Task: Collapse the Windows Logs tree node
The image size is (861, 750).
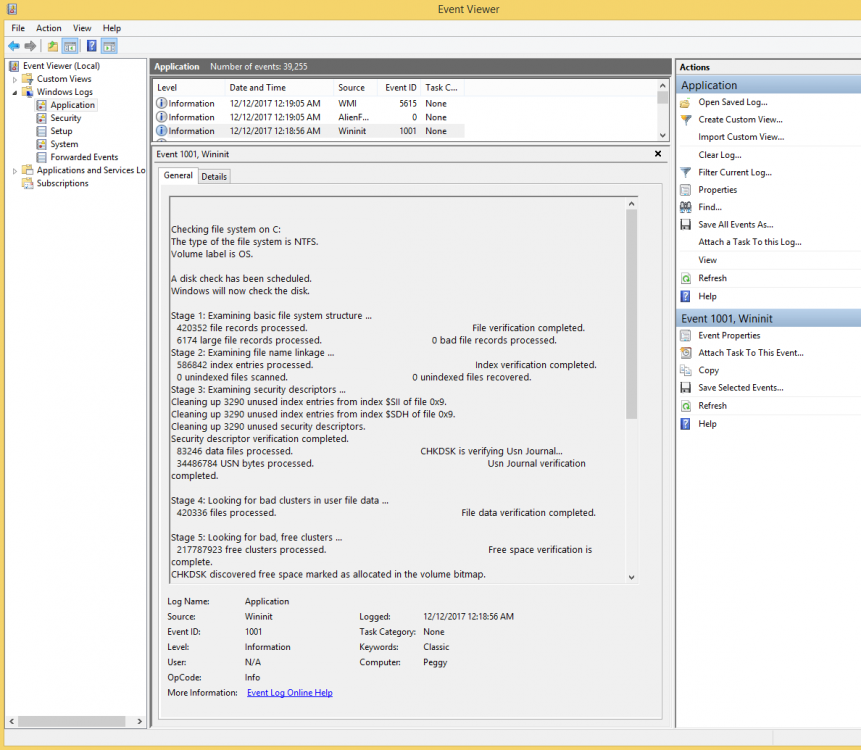Action: [15, 92]
